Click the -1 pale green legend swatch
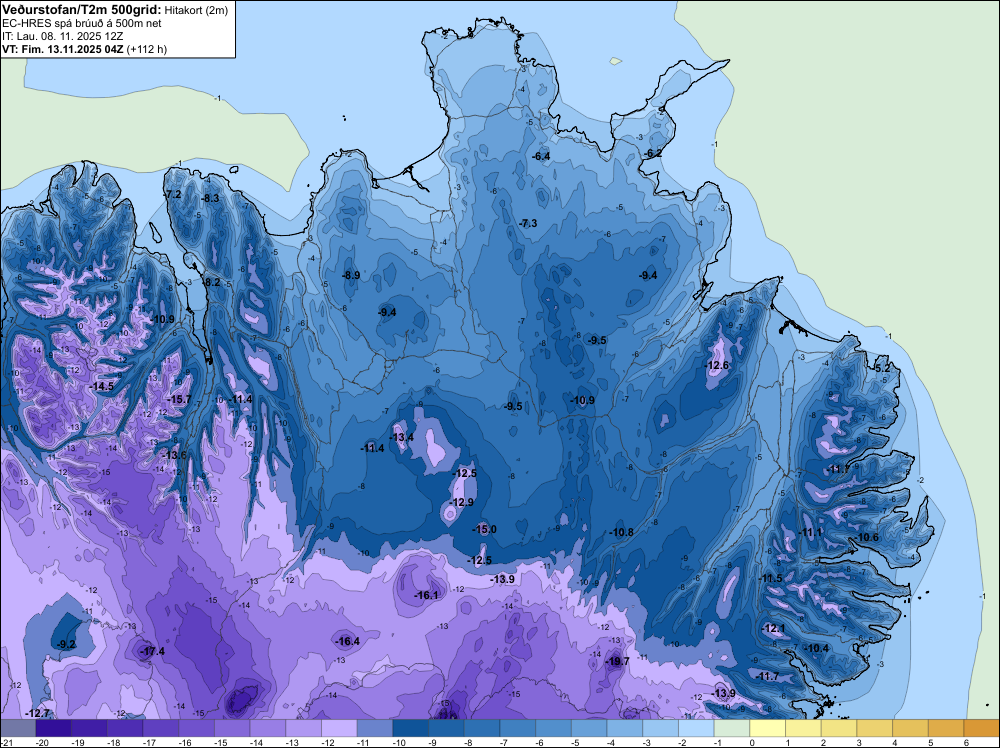This screenshot has width=1000, height=748. click(732, 728)
